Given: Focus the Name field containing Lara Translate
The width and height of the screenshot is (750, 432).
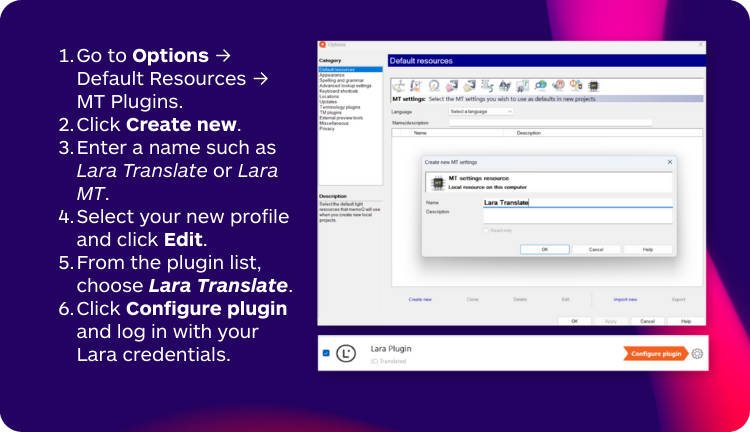Looking at the screenshot, I should (x=577, y=202).
